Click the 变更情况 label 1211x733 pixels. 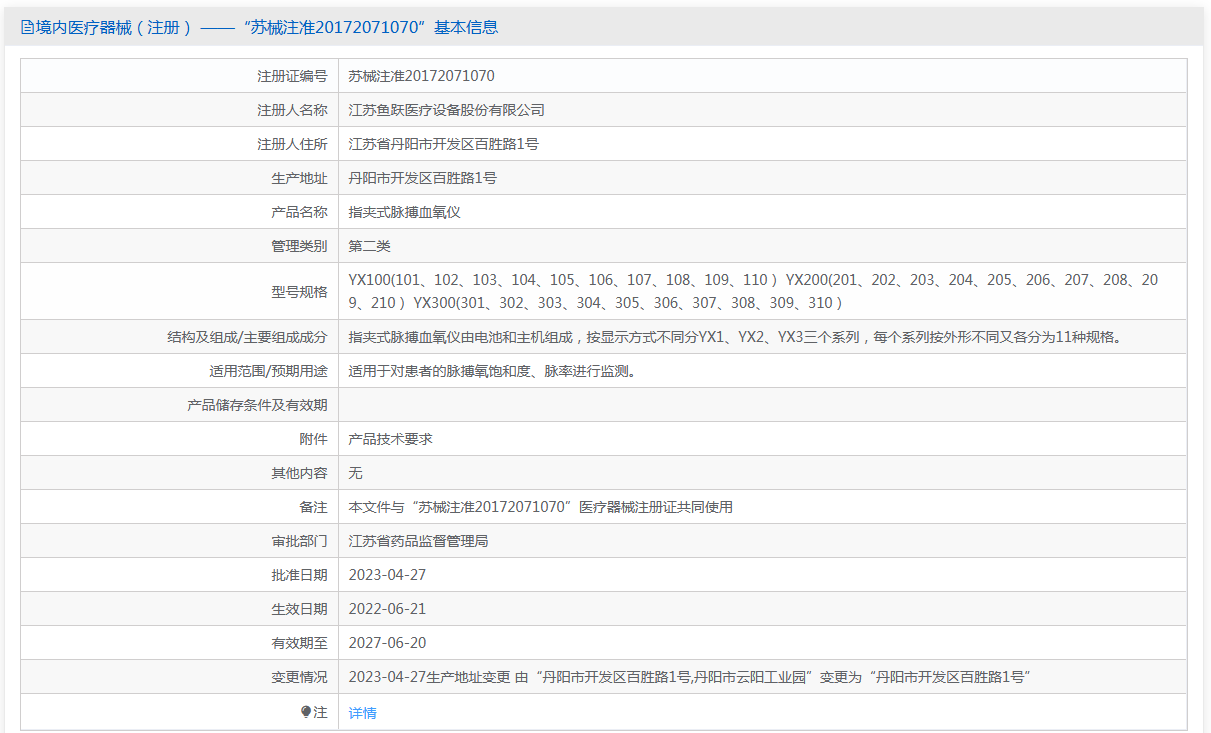pyautogui.click(x=299, y=677)
